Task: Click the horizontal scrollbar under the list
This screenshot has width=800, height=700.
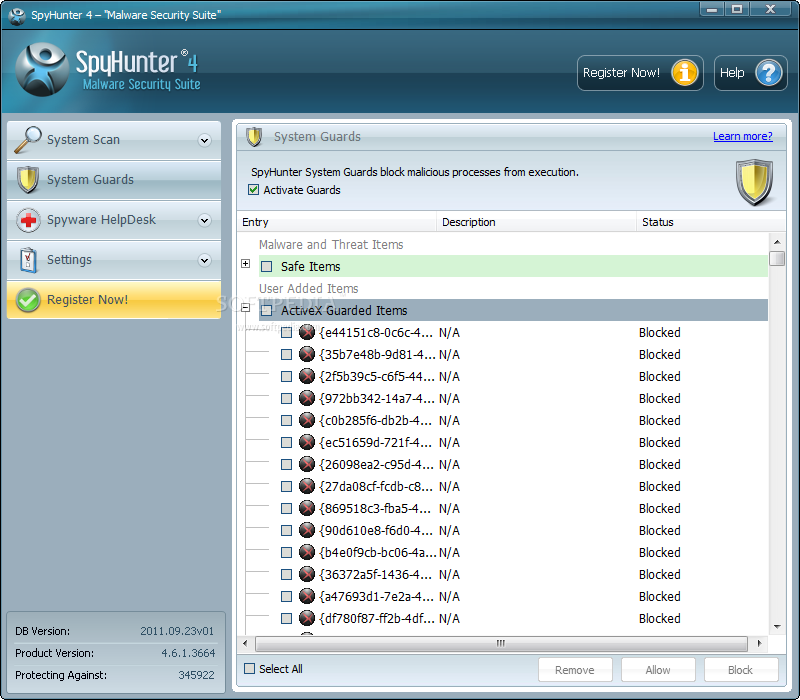Action: point(500,645)
